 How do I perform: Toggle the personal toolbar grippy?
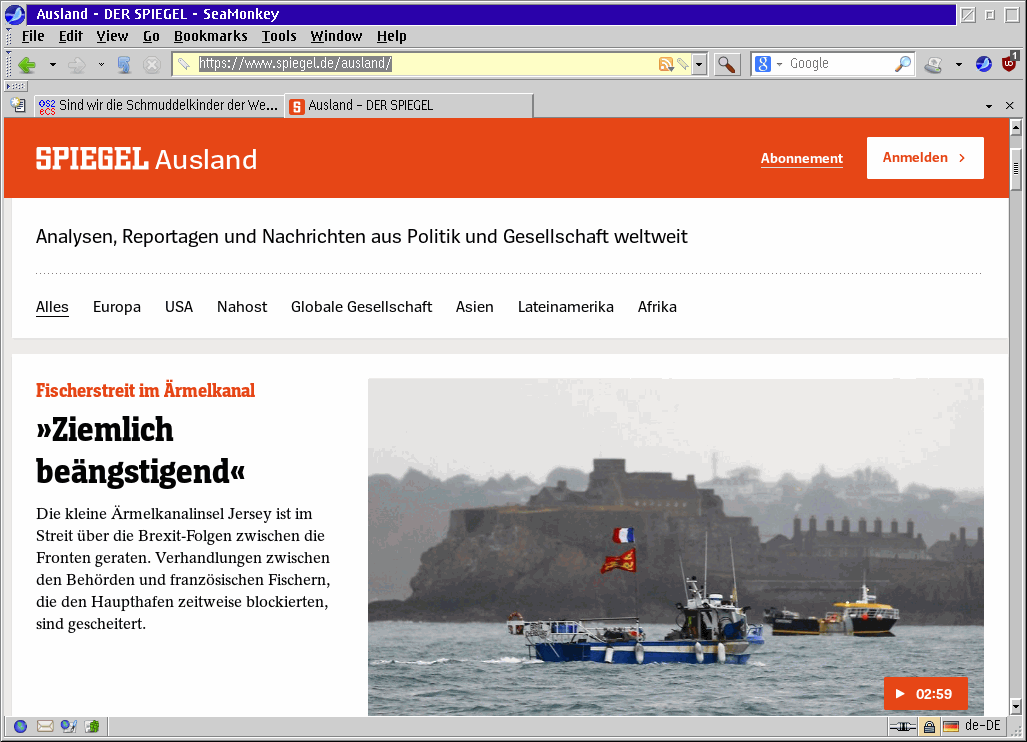16,86
